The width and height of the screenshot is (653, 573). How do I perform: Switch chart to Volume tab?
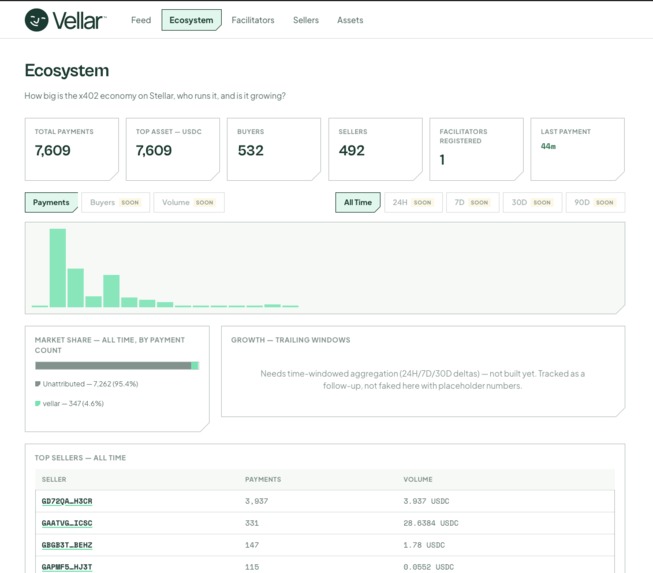pyautogui.click(x=189, y=202)
